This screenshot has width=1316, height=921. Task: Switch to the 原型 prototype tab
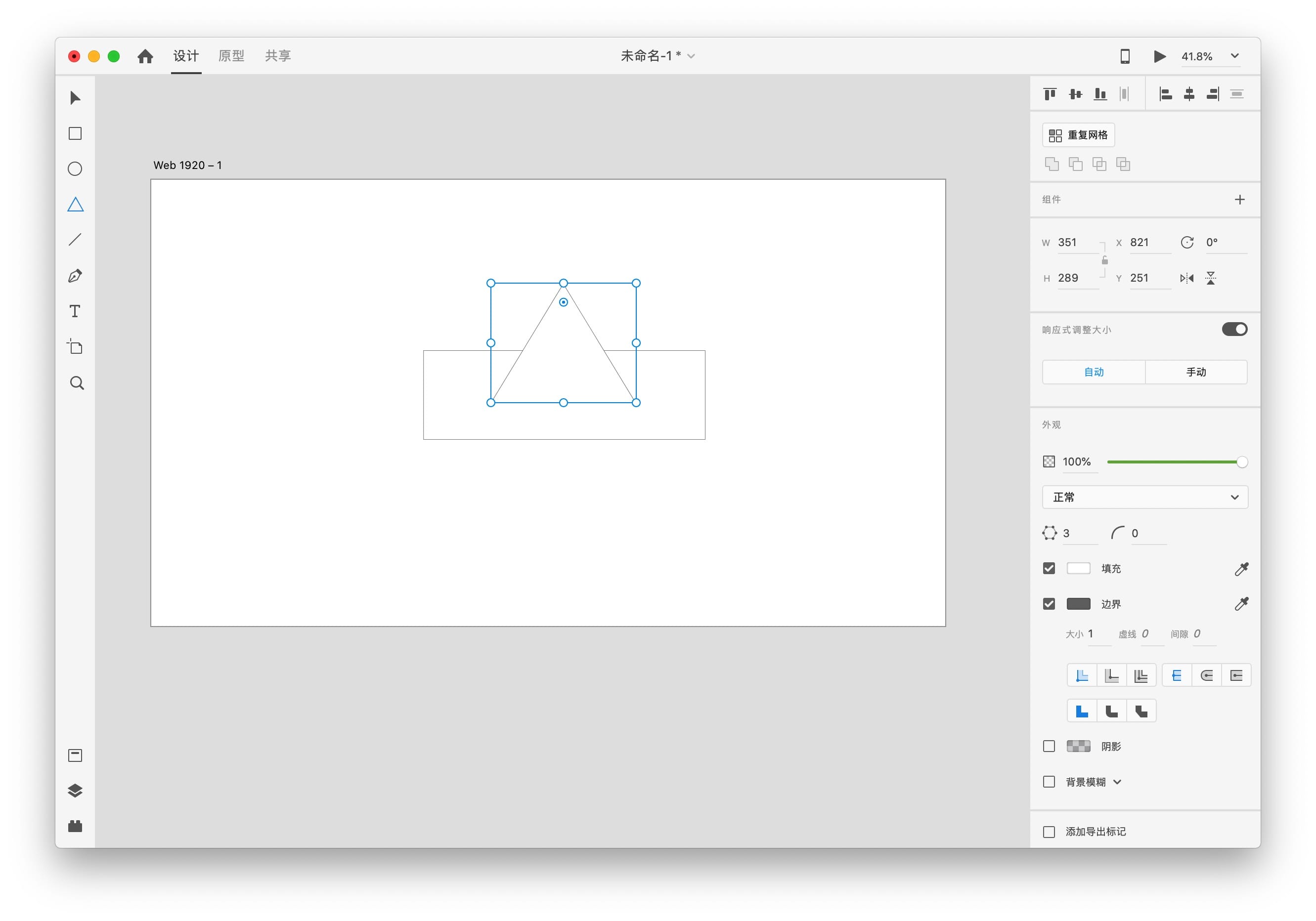coord(231,56)
